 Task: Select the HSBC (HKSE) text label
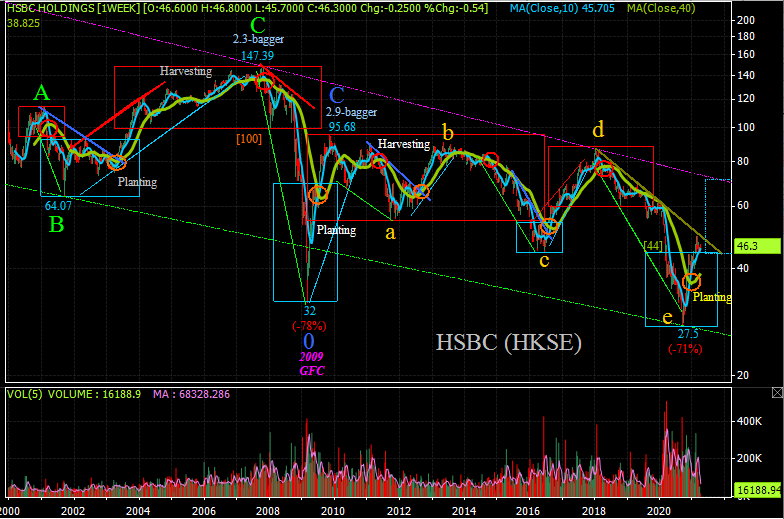click(x=509, y=342)
